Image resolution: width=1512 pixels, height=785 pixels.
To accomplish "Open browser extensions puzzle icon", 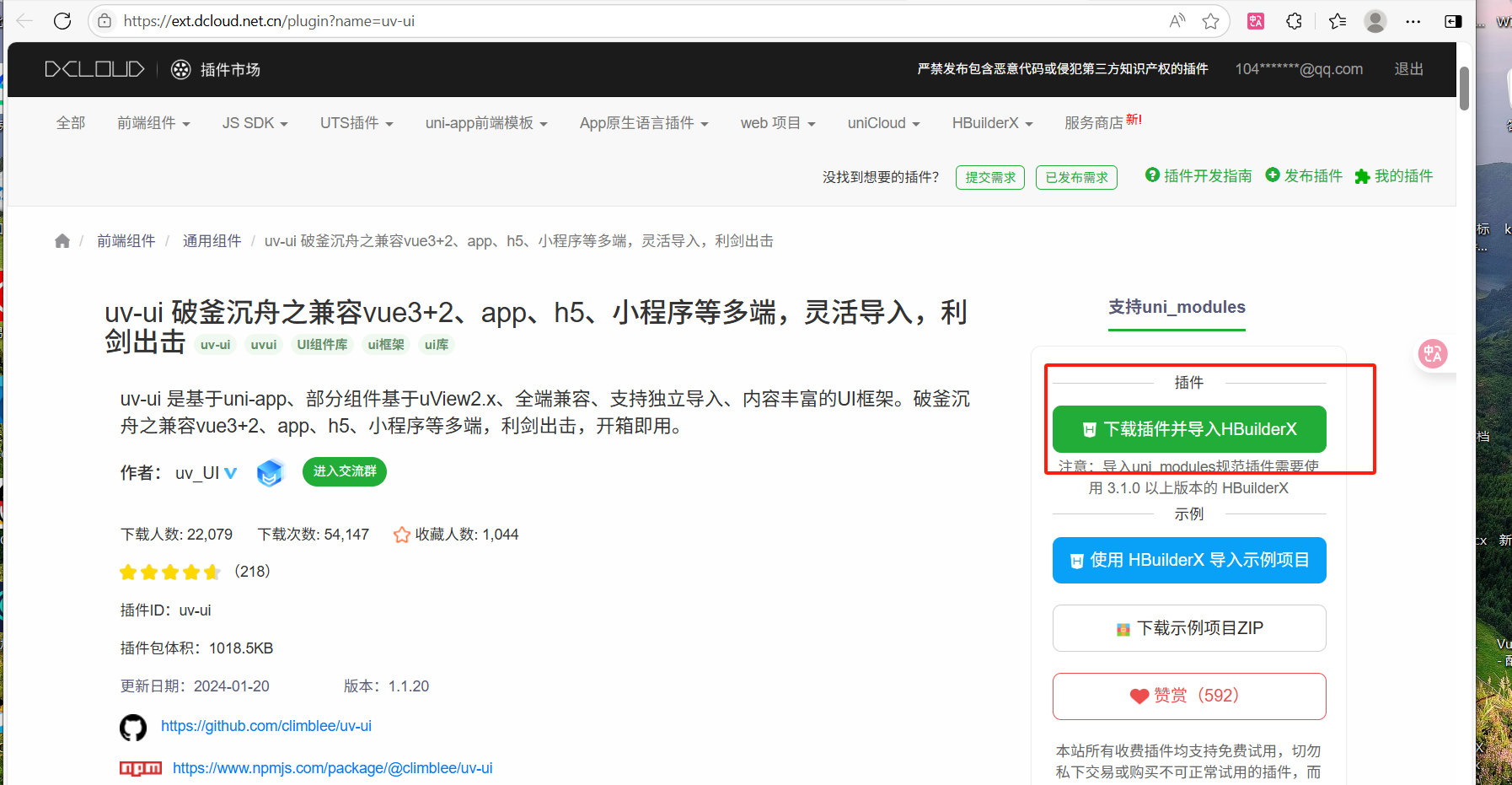I will pyautogui.click(x=1295, y=21).
